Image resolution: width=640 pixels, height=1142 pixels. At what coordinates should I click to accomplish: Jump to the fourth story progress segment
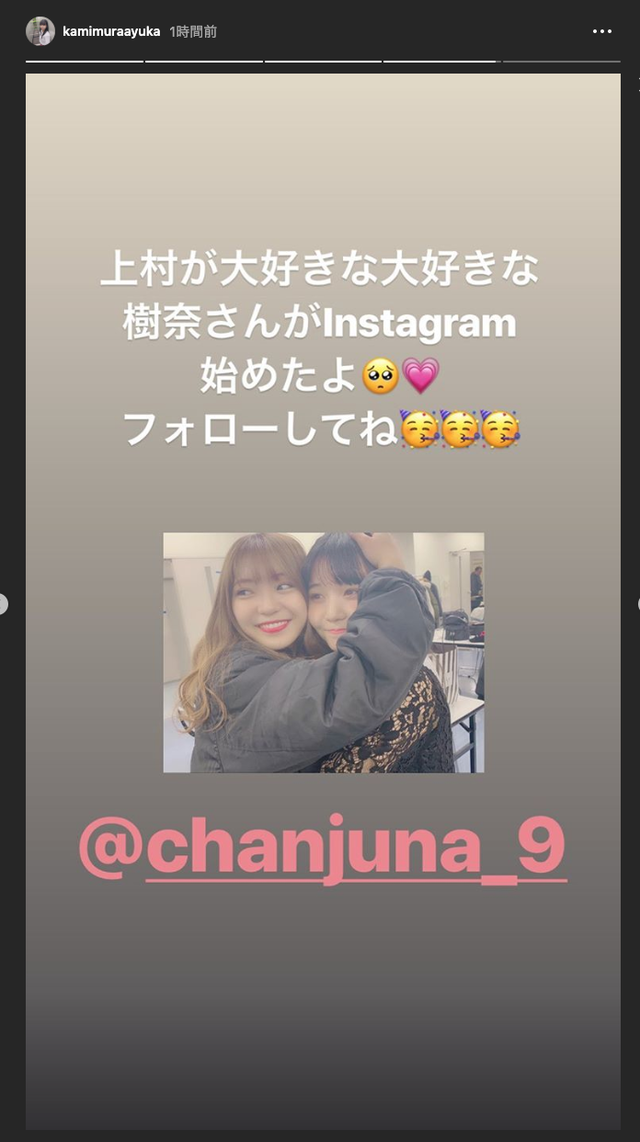coord(442,62)
